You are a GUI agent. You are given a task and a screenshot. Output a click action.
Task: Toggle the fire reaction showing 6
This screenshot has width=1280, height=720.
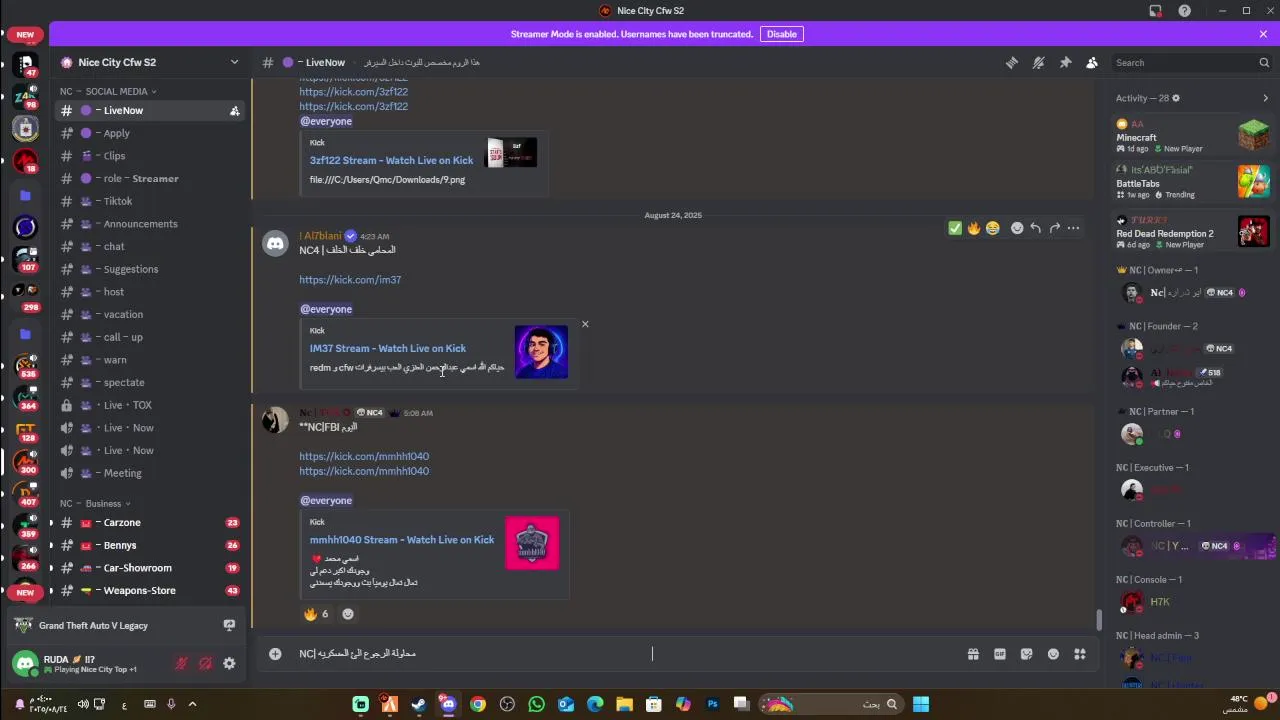pos(317,613)
